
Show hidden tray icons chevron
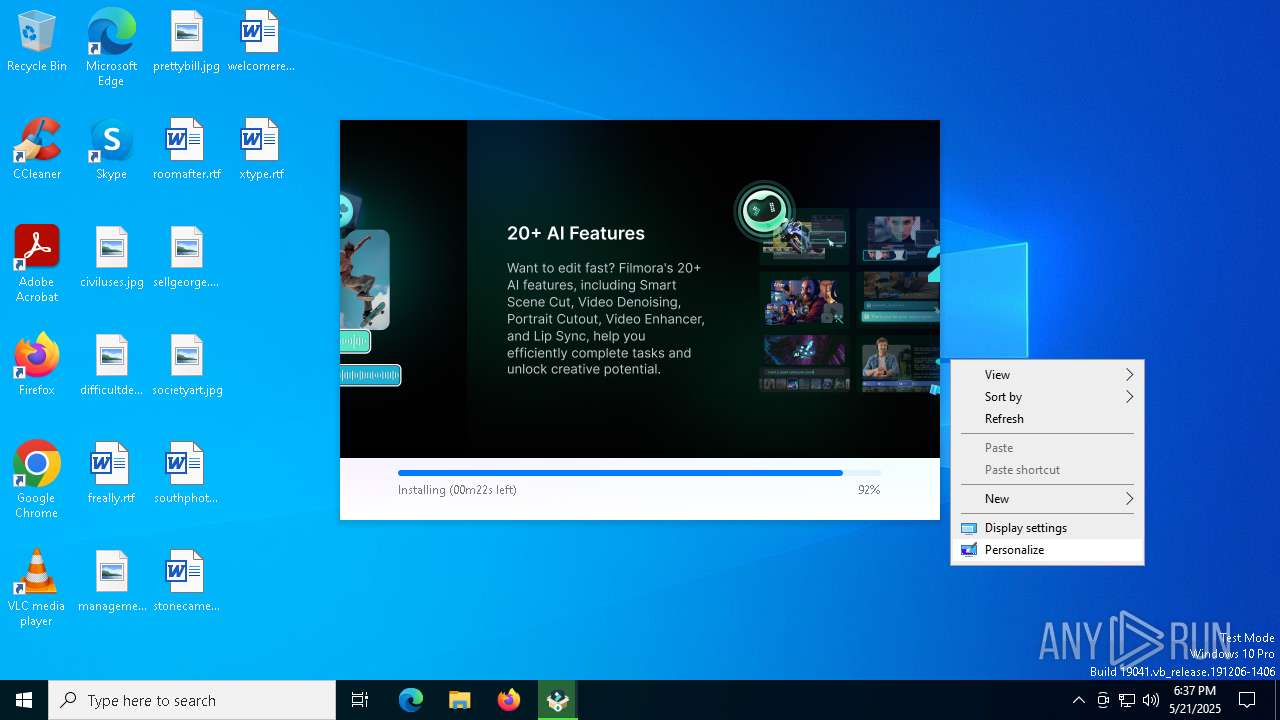[x=1078, y=700]
